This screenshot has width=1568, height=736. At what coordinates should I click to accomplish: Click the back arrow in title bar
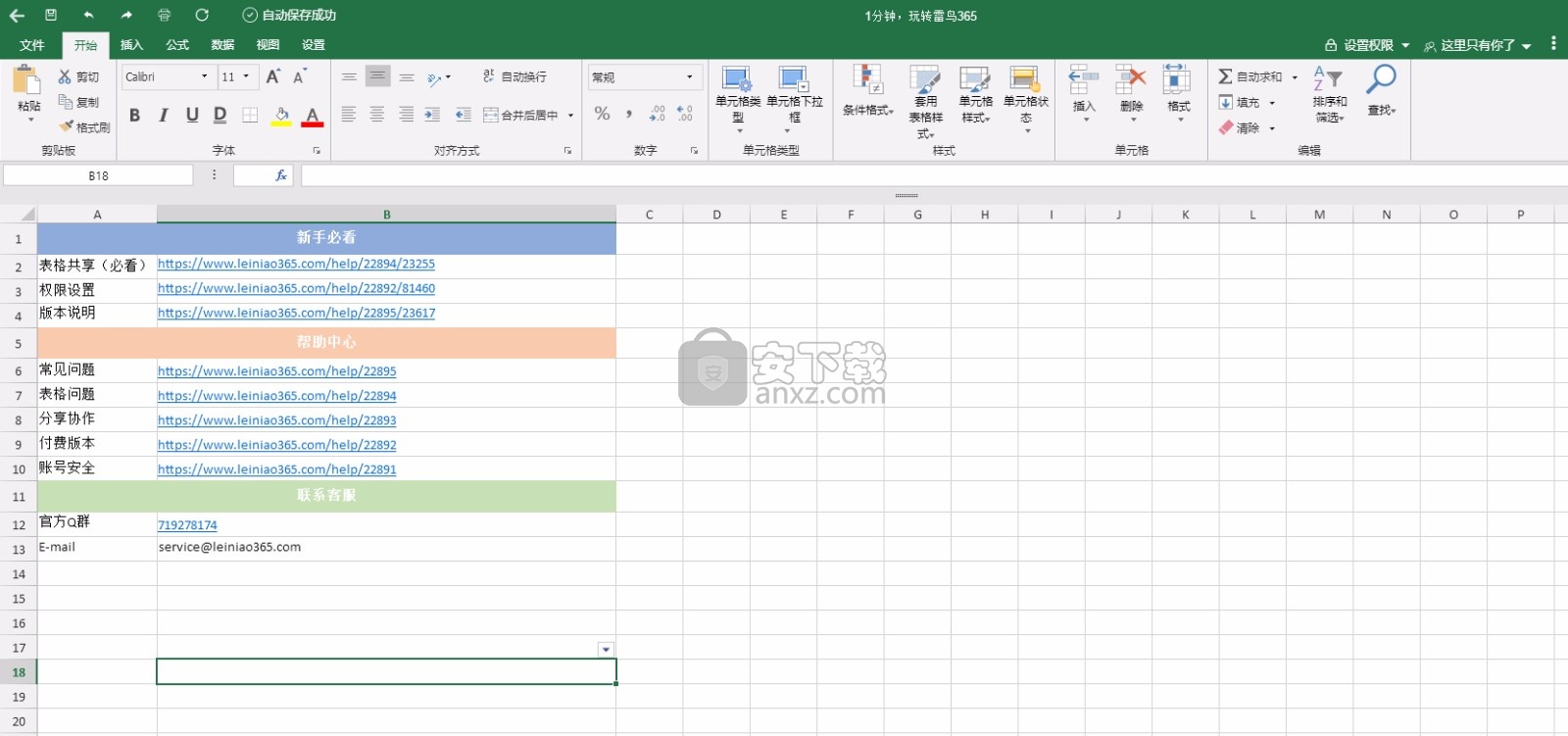(17, 16)
